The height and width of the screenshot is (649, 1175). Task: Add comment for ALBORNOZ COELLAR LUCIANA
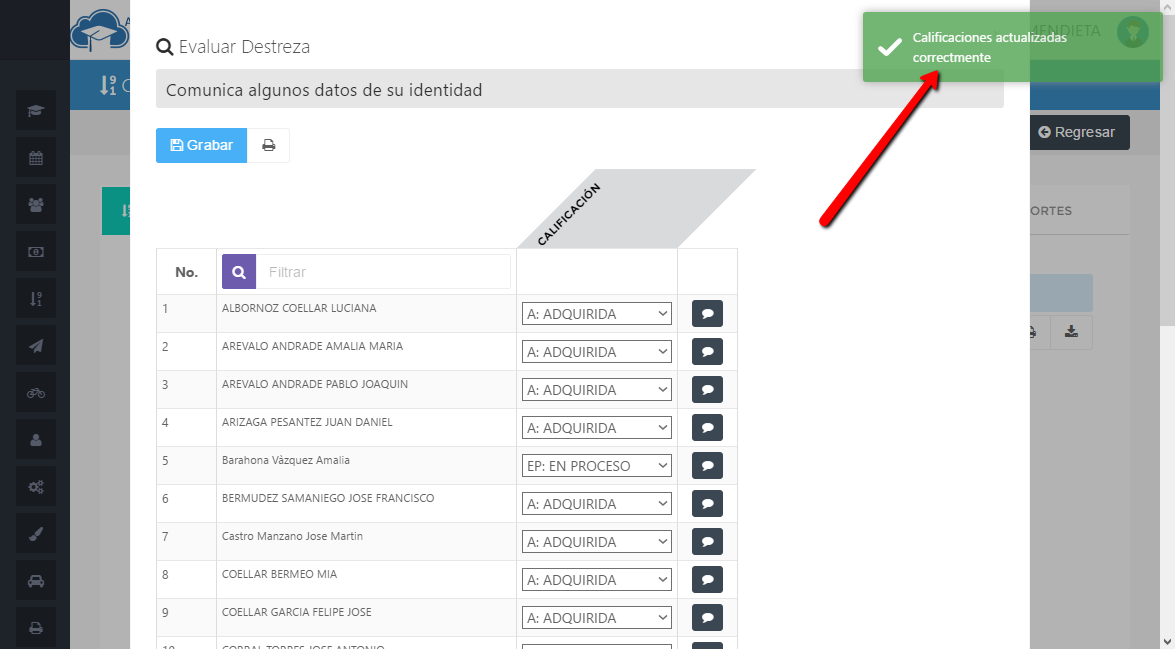coord(707,313)
